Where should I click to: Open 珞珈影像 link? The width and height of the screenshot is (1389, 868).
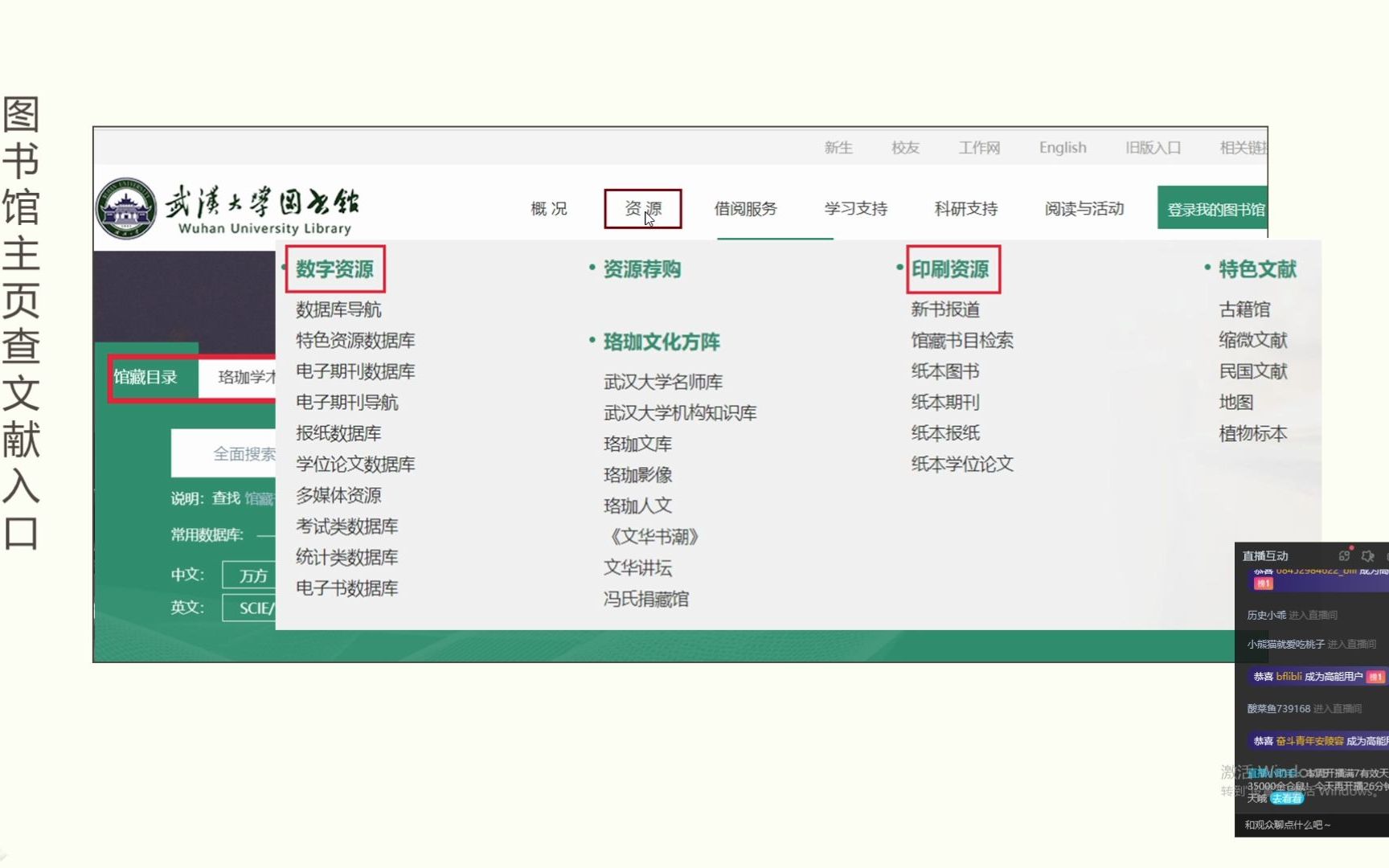click(637, 474)
